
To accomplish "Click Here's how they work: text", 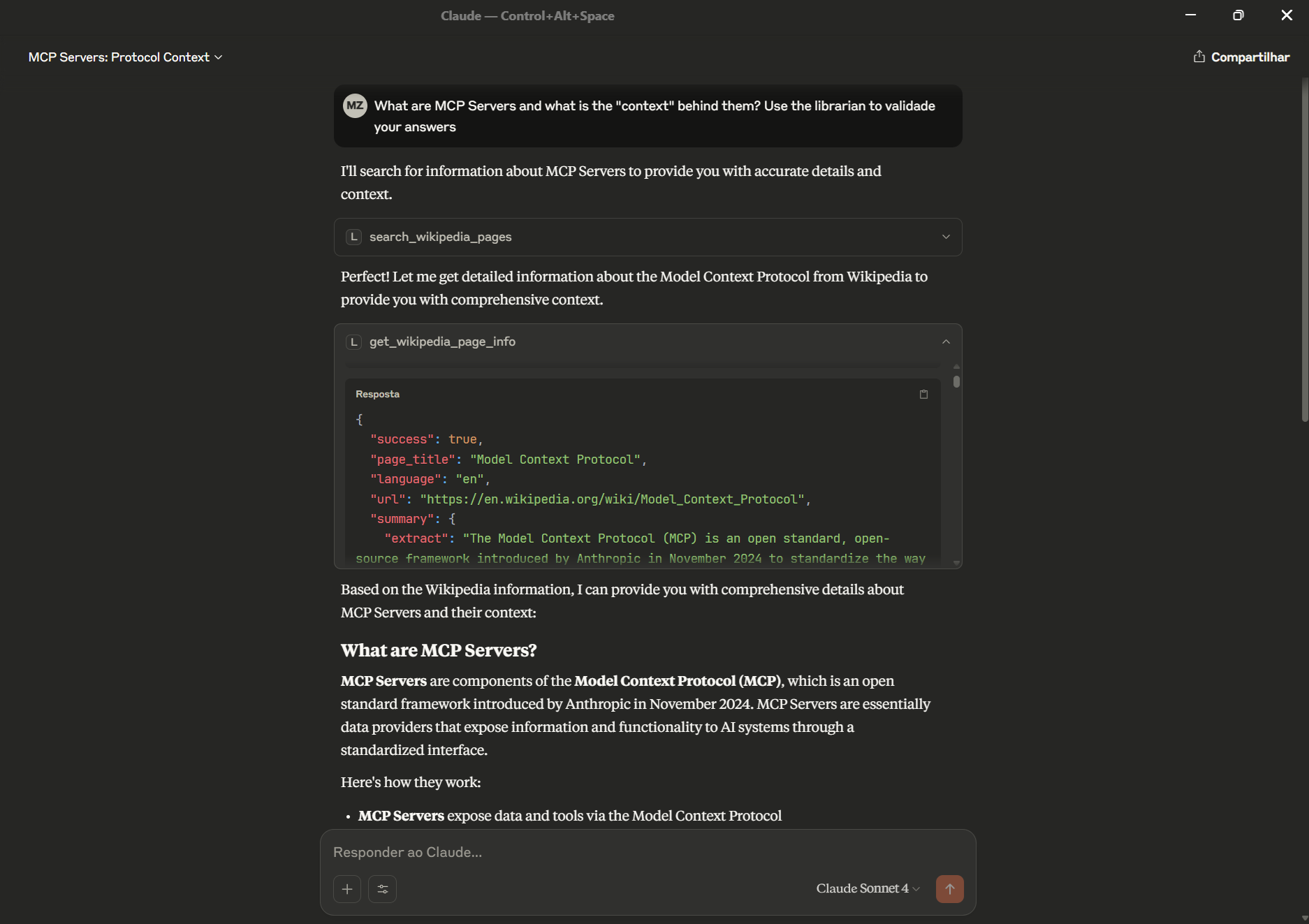I will point(411,782).
